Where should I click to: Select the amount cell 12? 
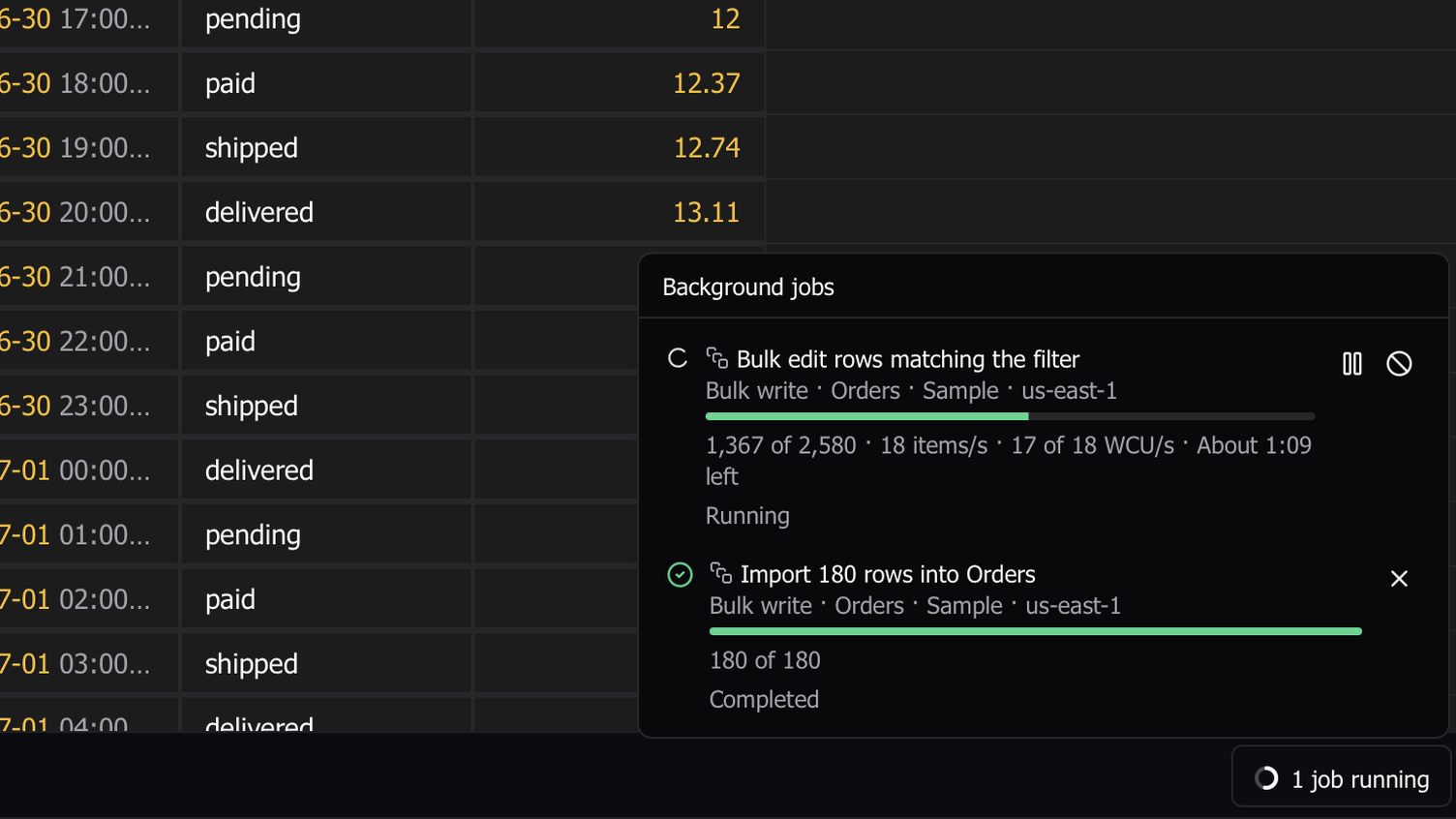click(x=620, y=21)
